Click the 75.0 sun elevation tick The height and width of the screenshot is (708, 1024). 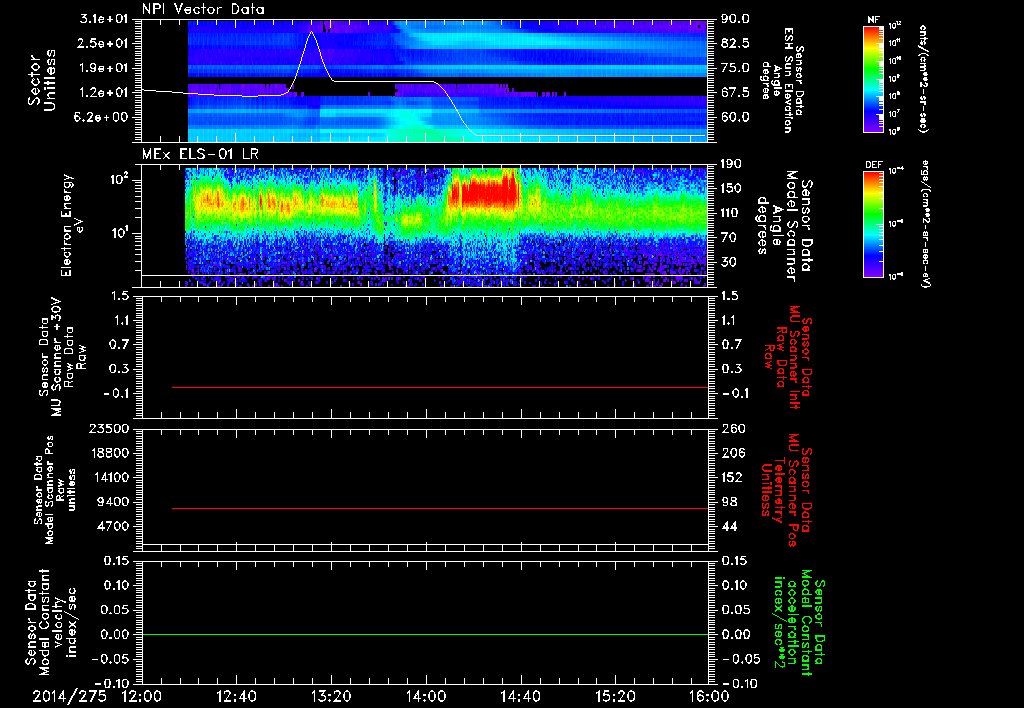pyautogui.click(x=735, y=68)
